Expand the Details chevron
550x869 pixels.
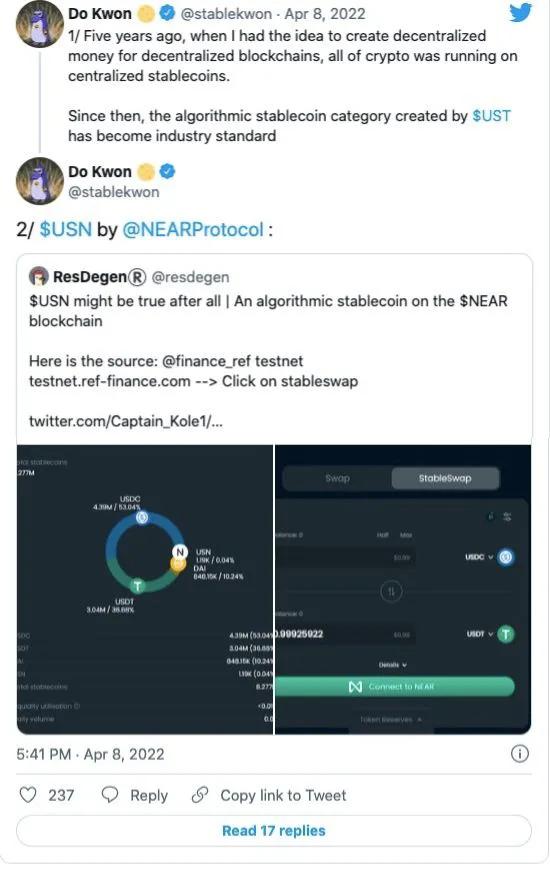[x=393, y=664]
